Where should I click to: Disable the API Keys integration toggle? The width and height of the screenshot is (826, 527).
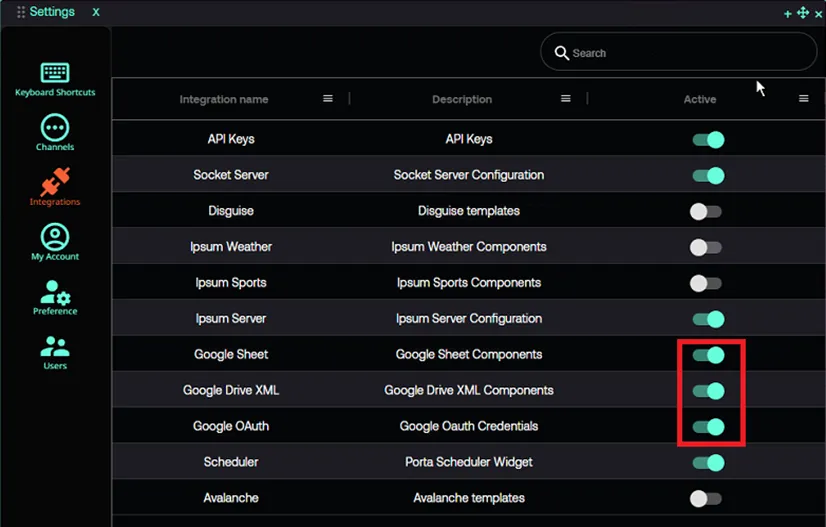(708, 140)
